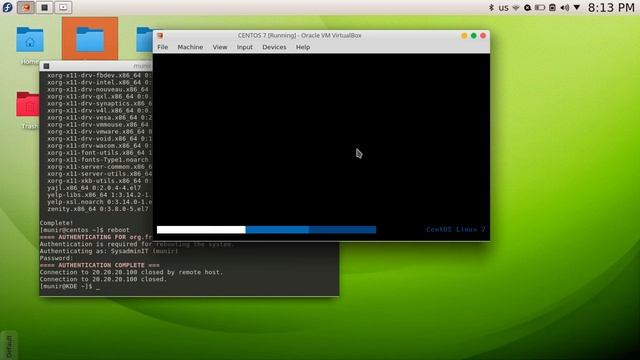
Task: Maximize VirtualBox with the green button
Action: [x=473, y=36]
